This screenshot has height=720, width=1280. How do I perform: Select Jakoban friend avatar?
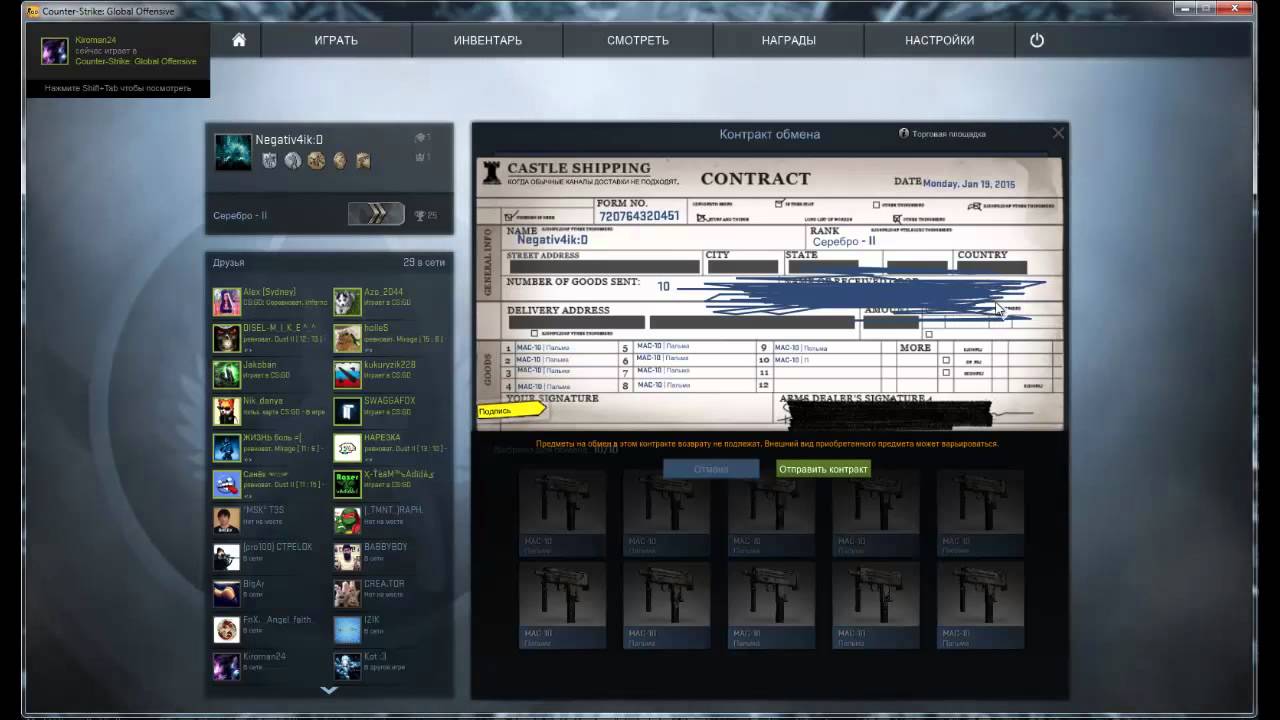(226, 374)
